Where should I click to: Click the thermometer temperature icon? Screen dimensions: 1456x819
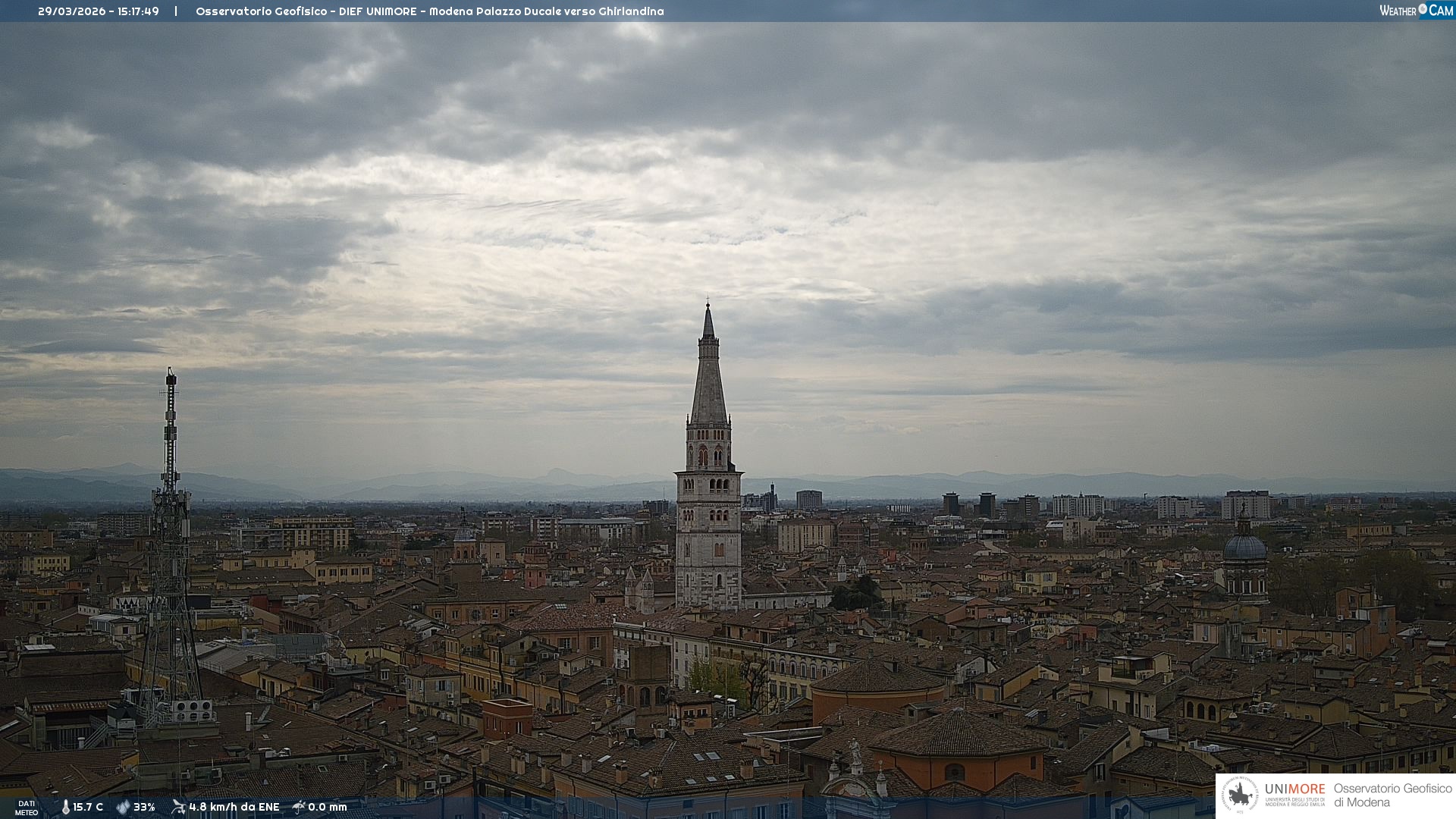pyautogui.click(x=65, y=808)
